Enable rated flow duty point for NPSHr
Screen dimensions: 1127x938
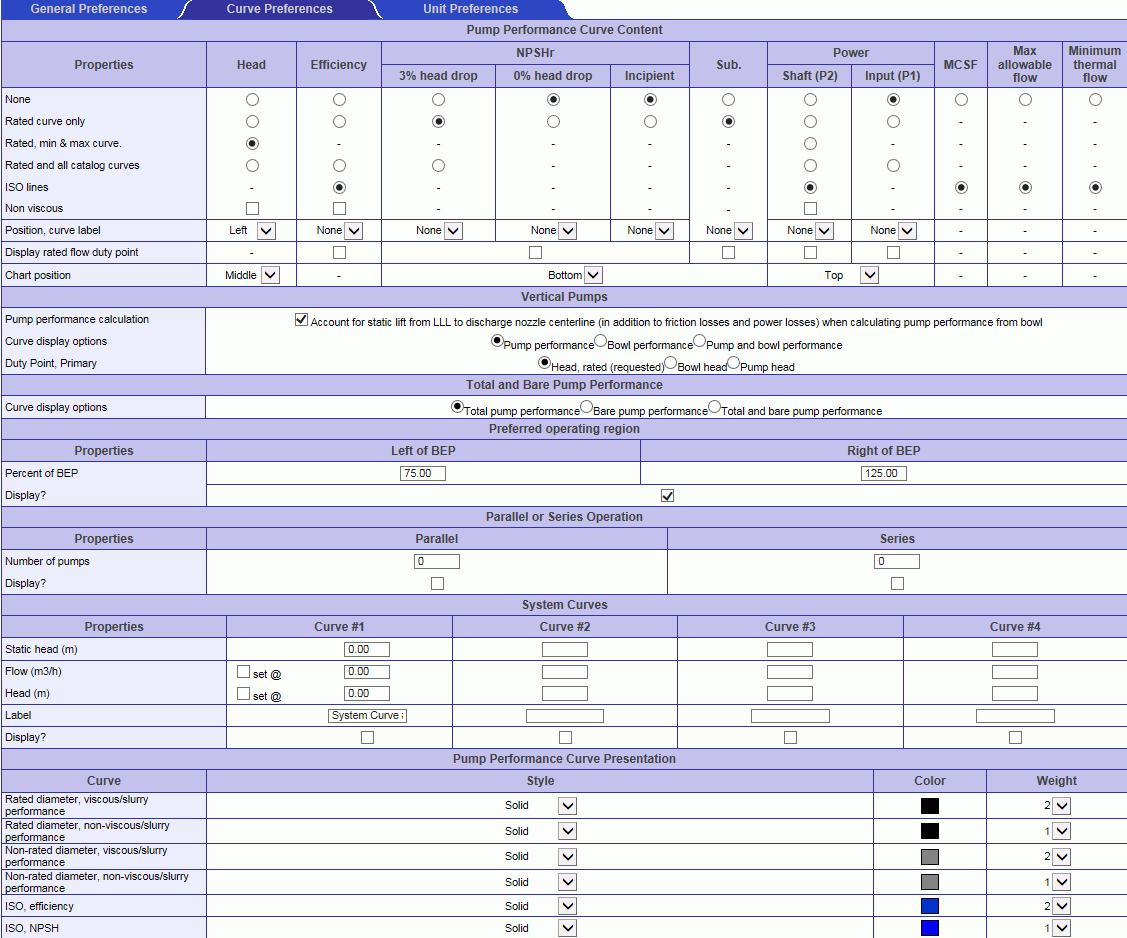point(535,252)
